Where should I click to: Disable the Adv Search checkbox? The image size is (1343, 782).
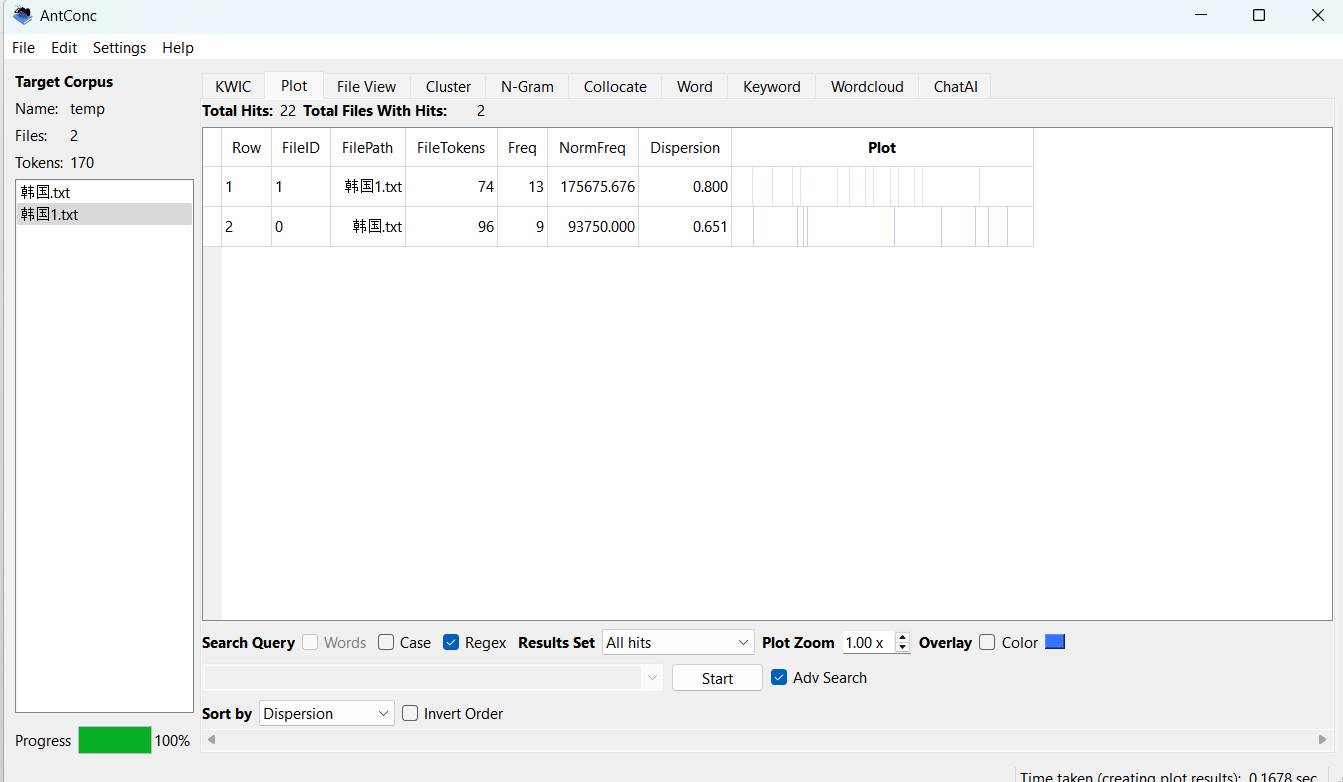779,678
